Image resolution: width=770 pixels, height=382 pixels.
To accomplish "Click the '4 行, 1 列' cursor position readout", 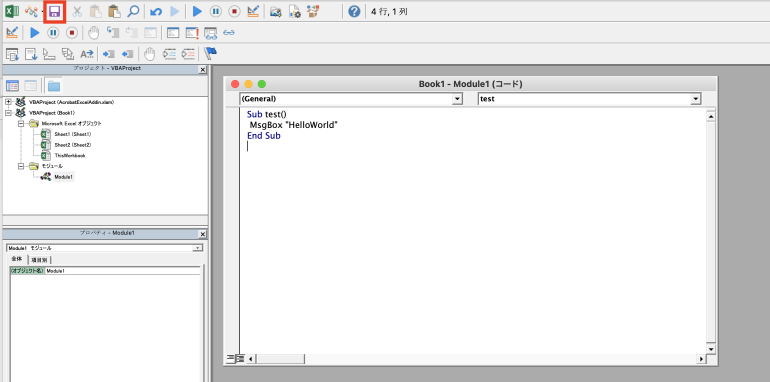I will tap(389, 12).
